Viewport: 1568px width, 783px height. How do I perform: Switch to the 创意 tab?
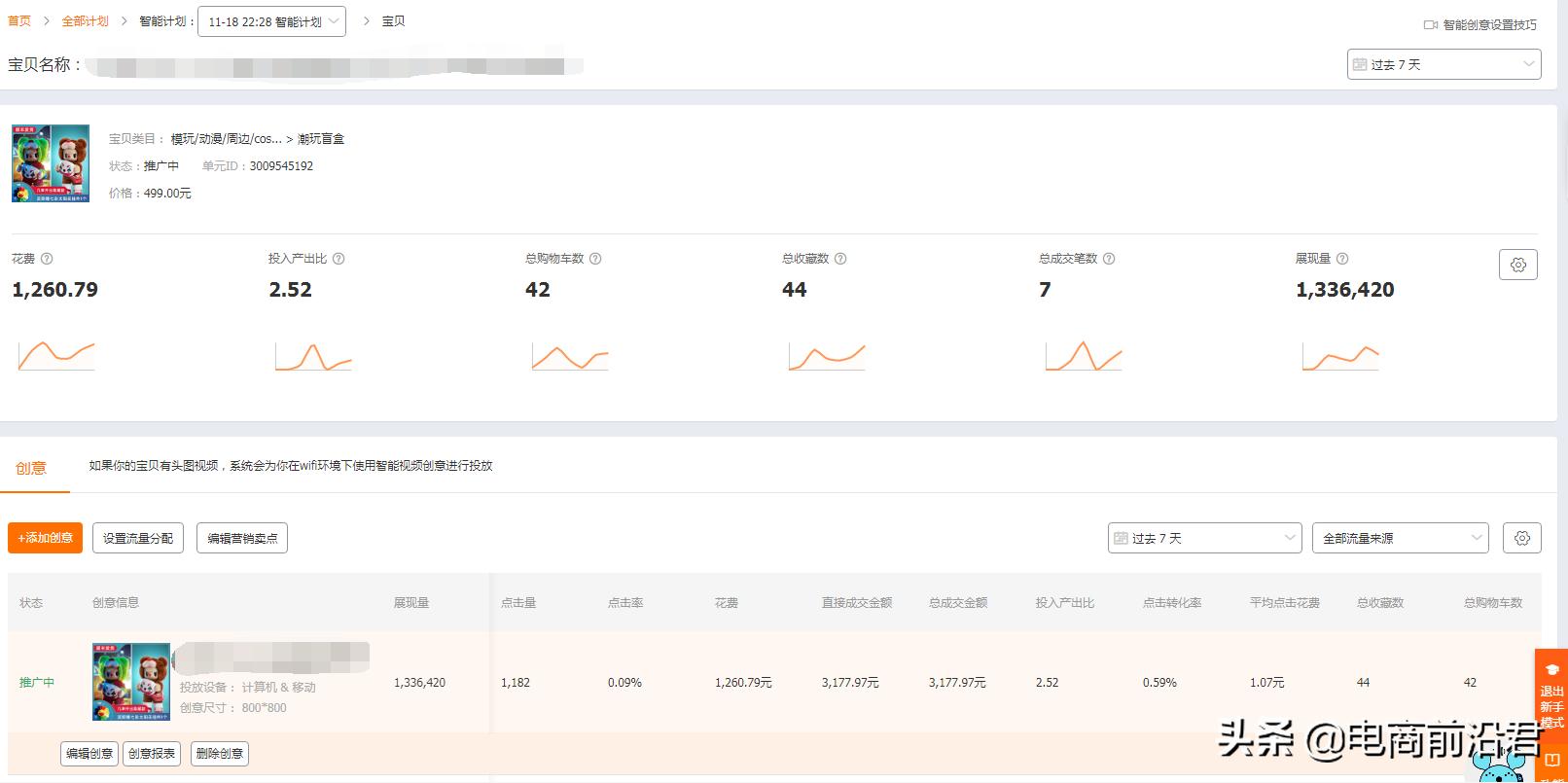31,468
